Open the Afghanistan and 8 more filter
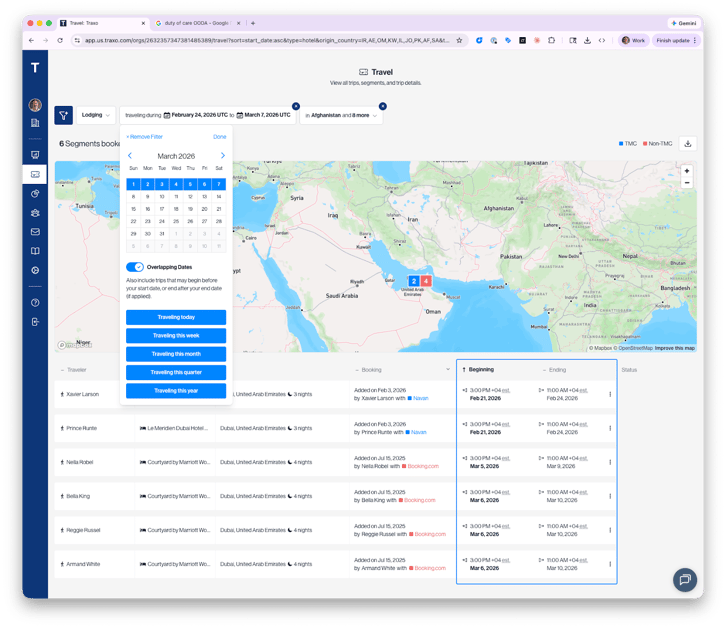This screenshot has height=628, width=726. coord(342,116)
